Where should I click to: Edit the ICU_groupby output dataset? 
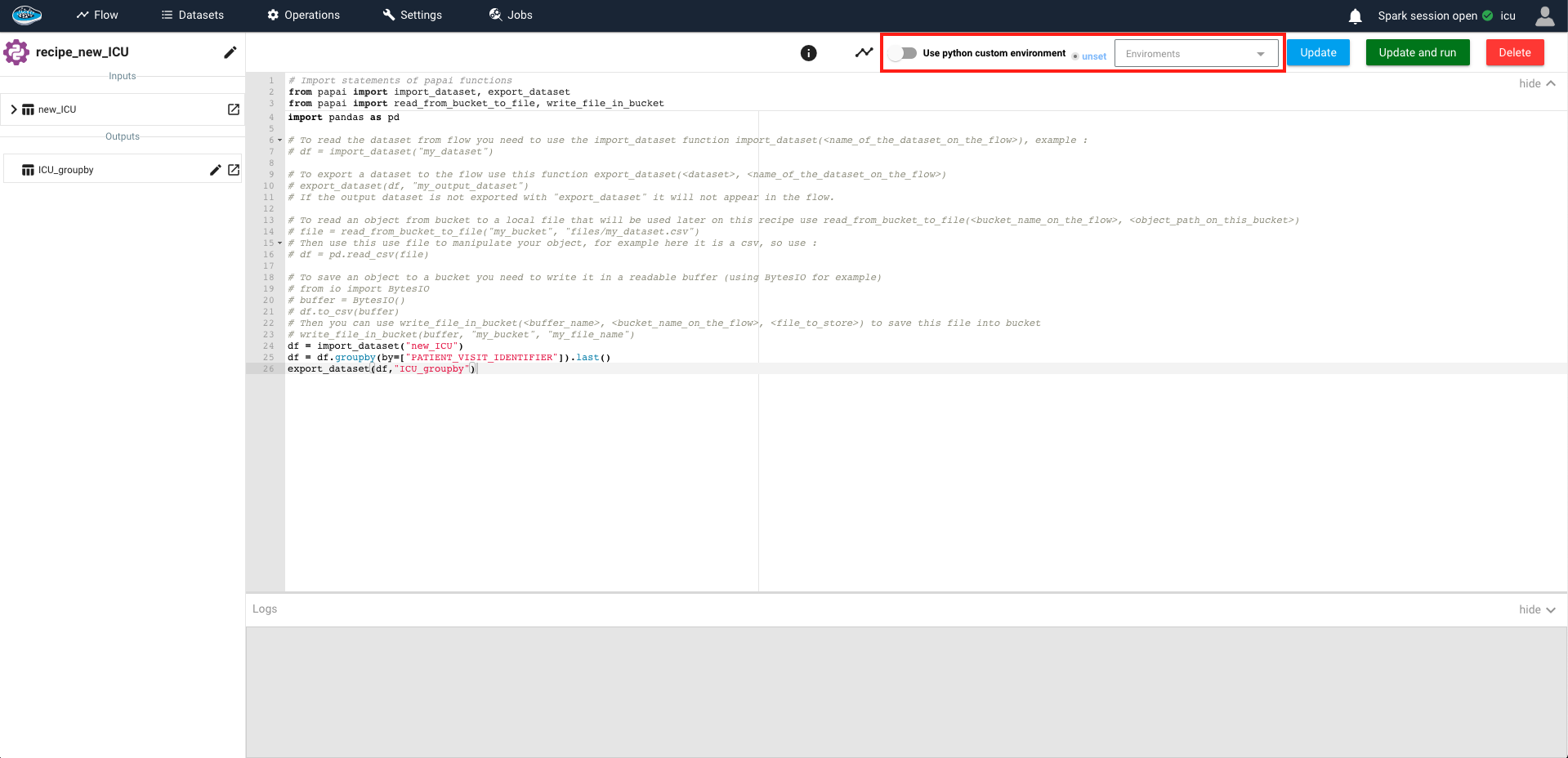[x=216, y=170]
